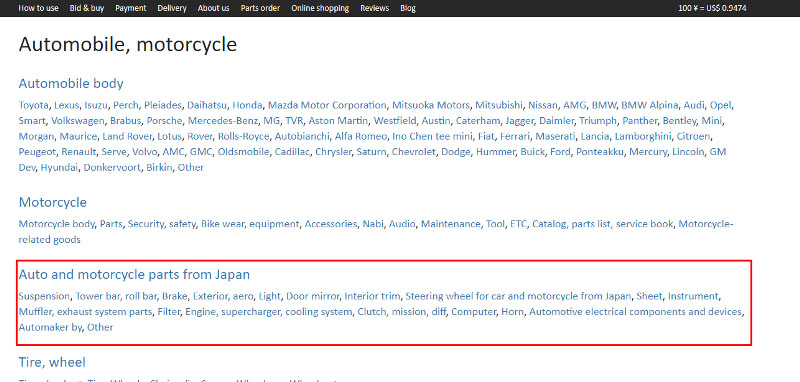
Task: Select the Mitsubishi brand link
Action: click(499, 106)
